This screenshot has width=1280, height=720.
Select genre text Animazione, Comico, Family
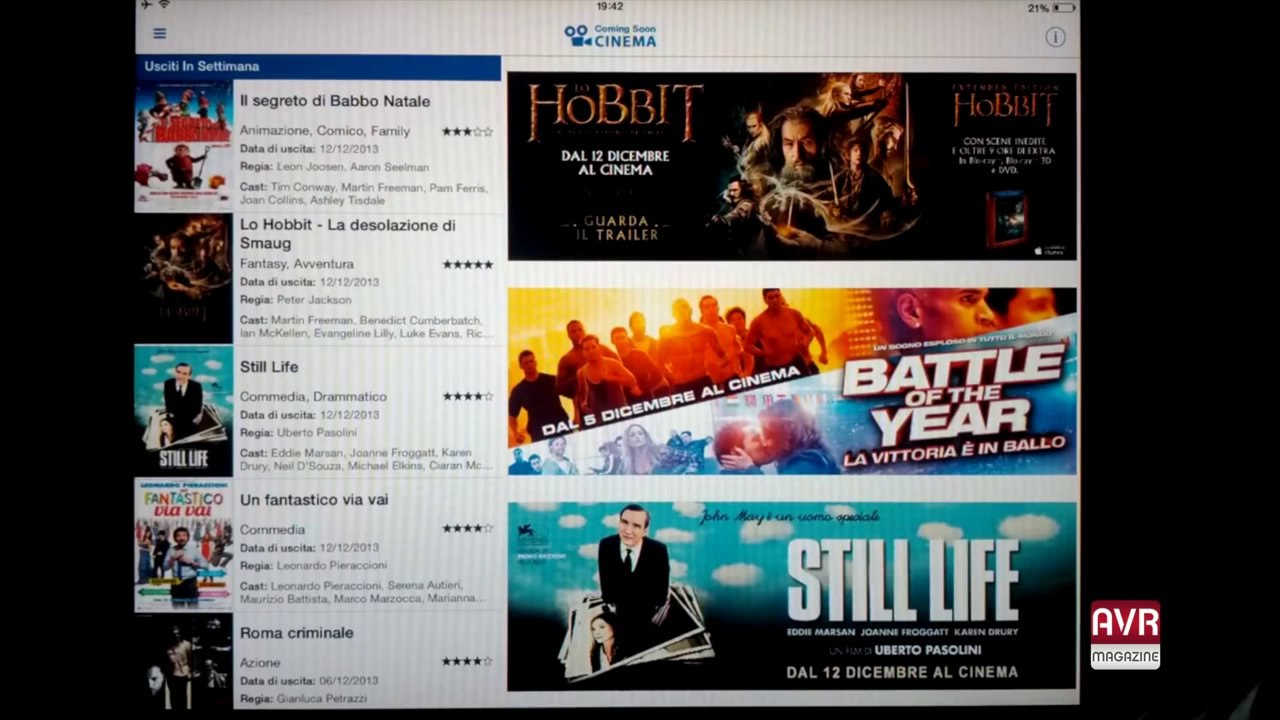point(325,131)
